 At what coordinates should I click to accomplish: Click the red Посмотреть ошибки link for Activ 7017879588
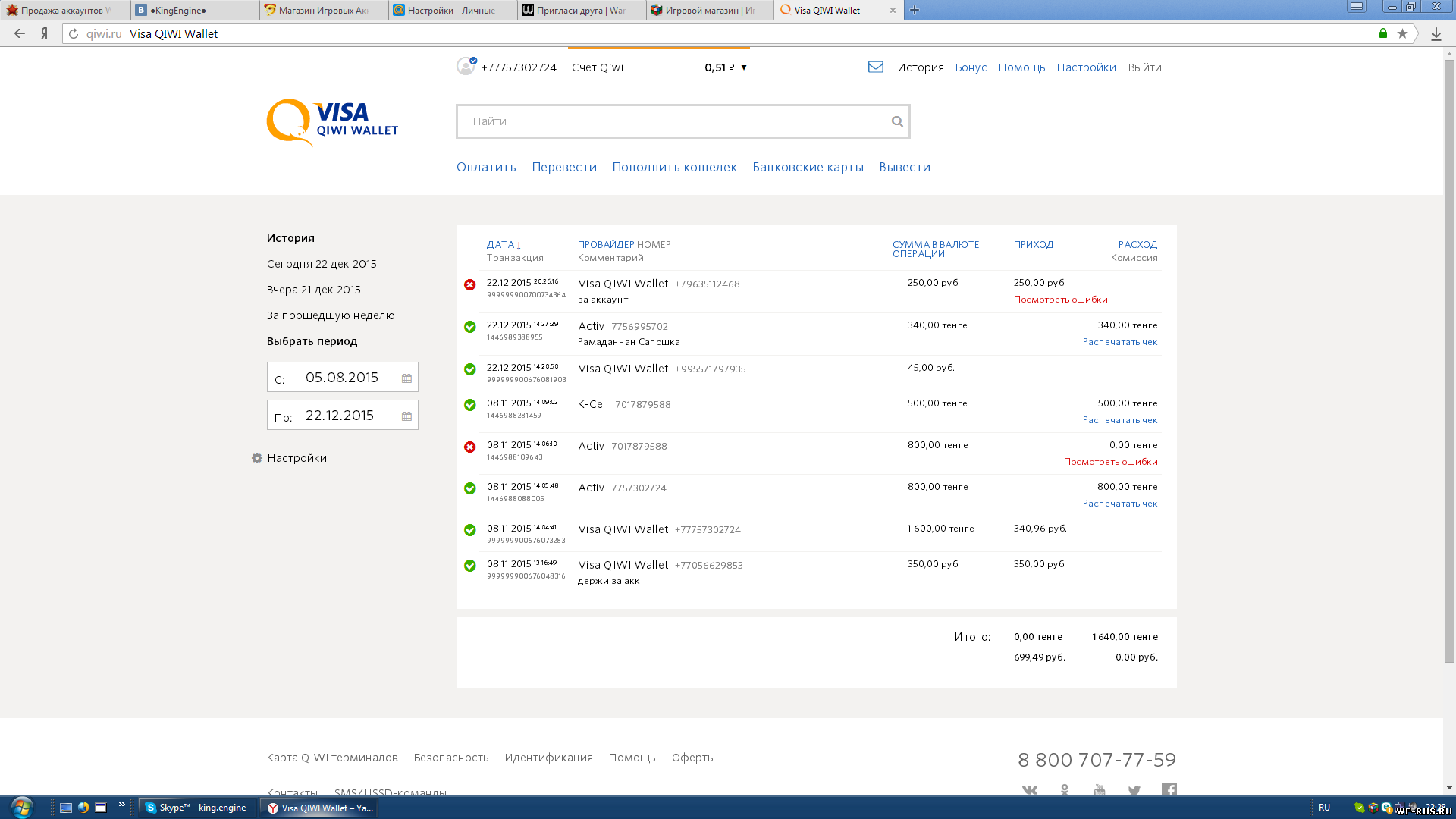click(1110, 462)
